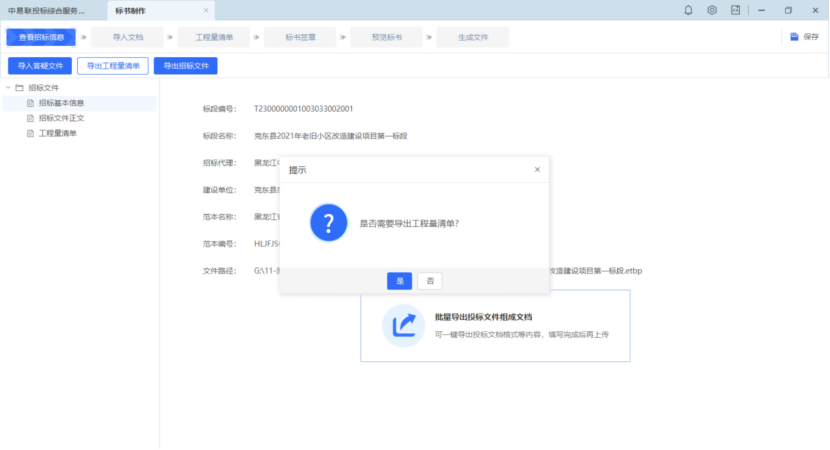
Task: Decline export by clicking 否
Action: [429, 281]
